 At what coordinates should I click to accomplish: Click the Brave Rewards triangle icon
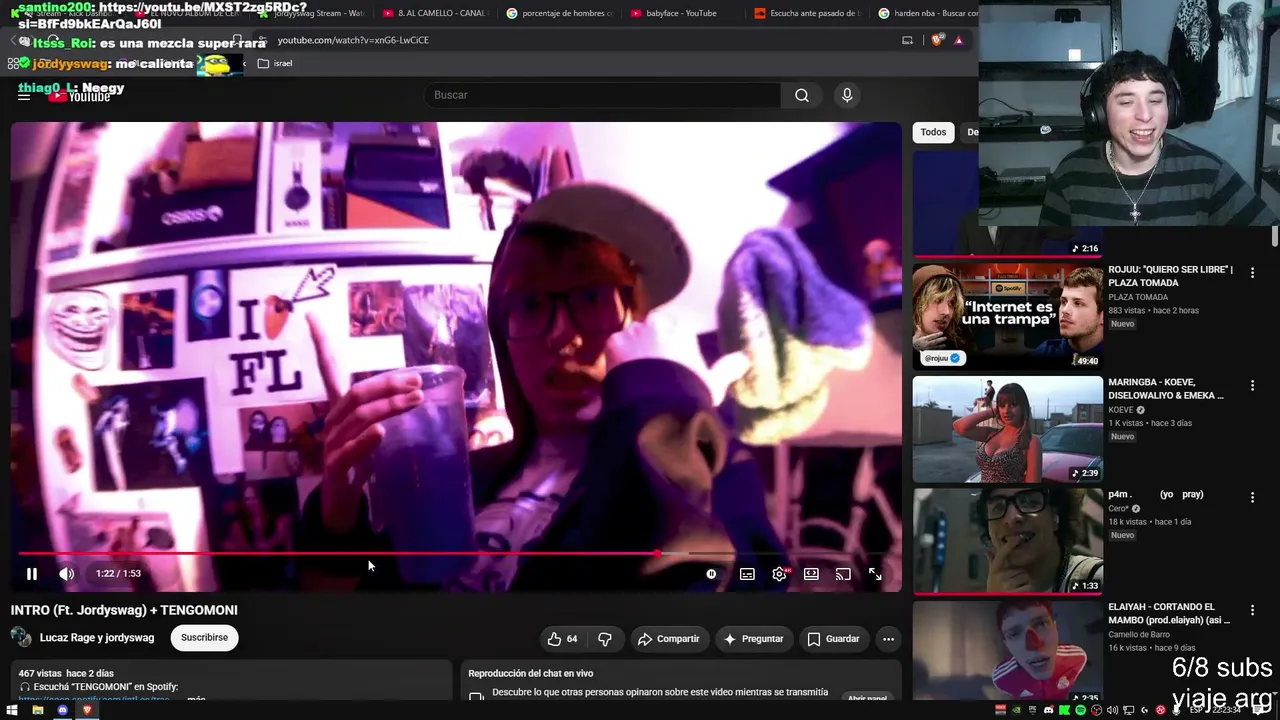coord(958,40)
